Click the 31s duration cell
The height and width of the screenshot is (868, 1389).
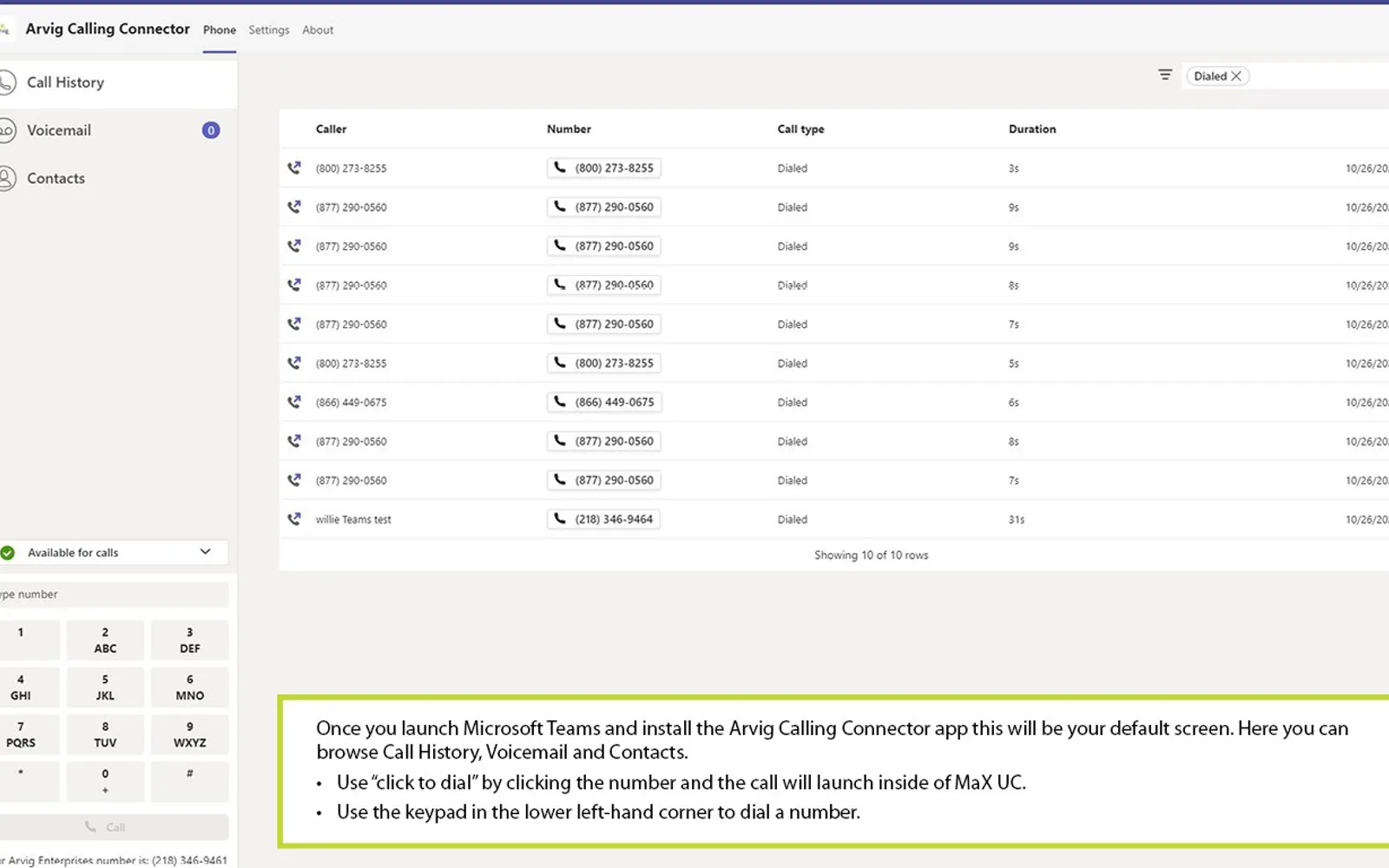(x=1017, y=520)
